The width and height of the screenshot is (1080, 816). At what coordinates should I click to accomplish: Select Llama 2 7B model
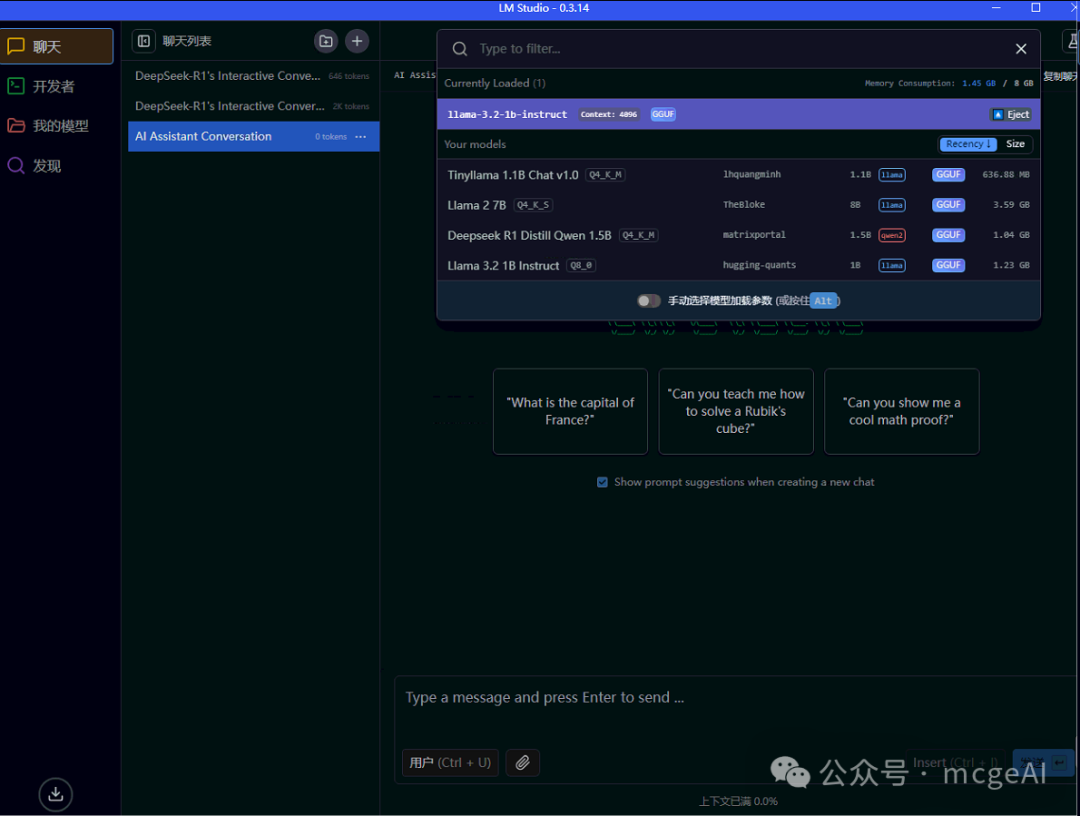tap(738, 205)
